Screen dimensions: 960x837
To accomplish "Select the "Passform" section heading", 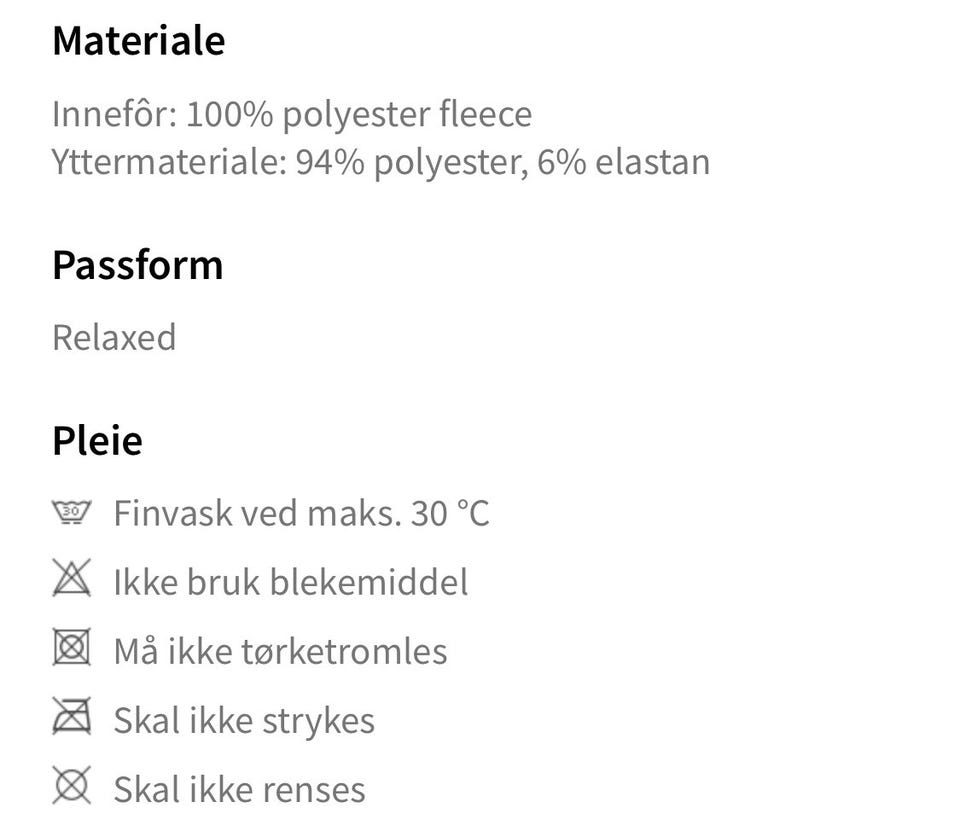I will click(137, 266).
